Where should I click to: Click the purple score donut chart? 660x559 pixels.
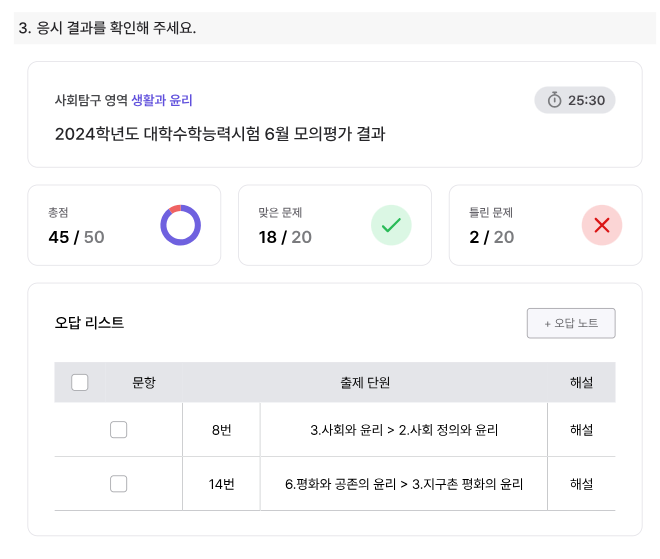(181, 225)
